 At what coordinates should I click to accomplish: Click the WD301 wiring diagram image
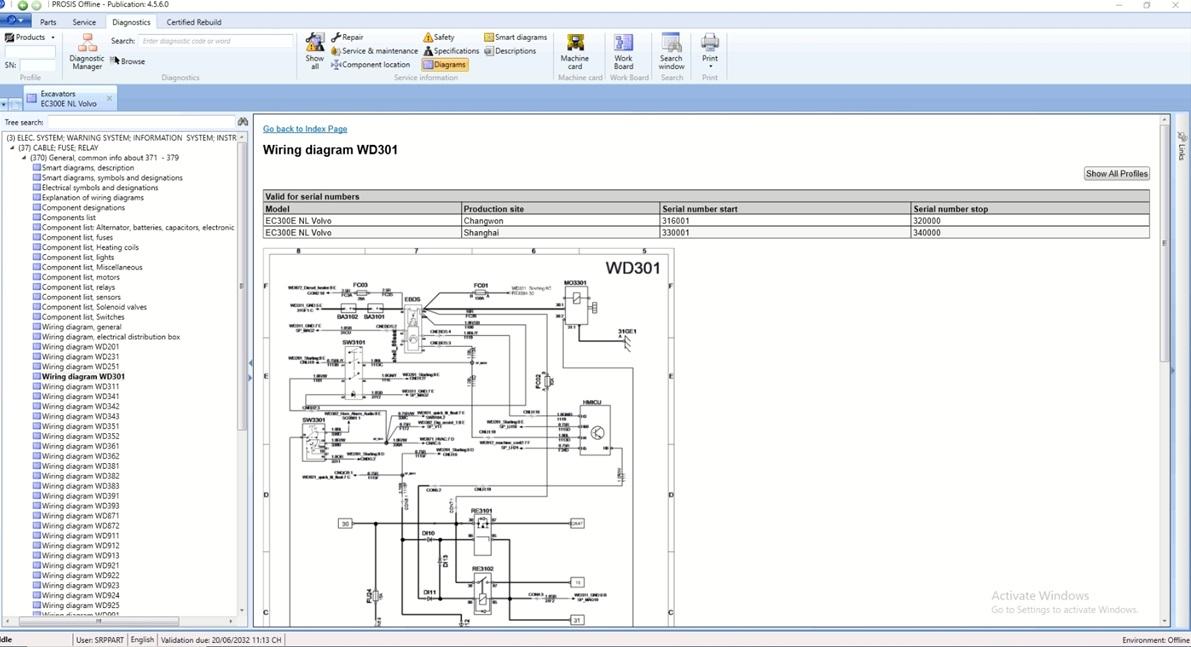click(469, 437)
